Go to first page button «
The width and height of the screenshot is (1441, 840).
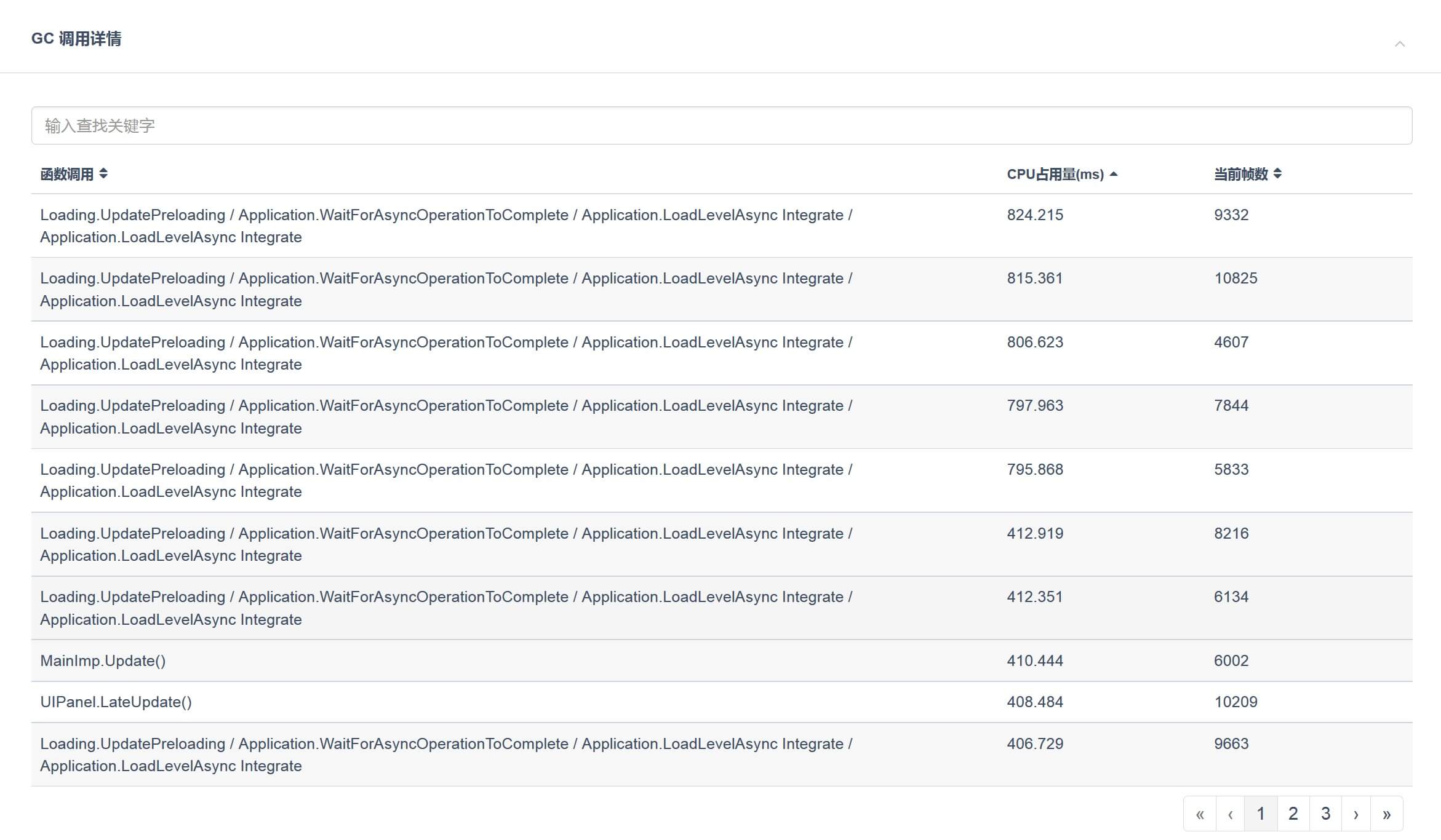pyautogui.click(x=1199, y=814)
